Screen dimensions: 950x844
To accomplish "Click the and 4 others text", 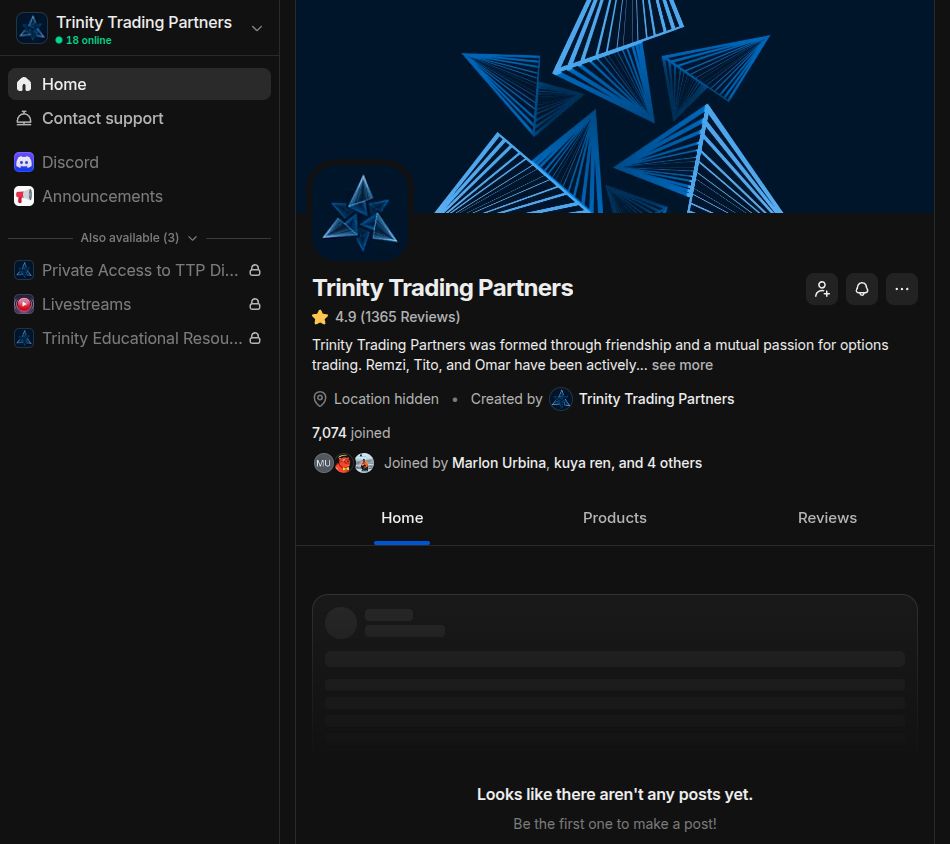I will (660, 464).
